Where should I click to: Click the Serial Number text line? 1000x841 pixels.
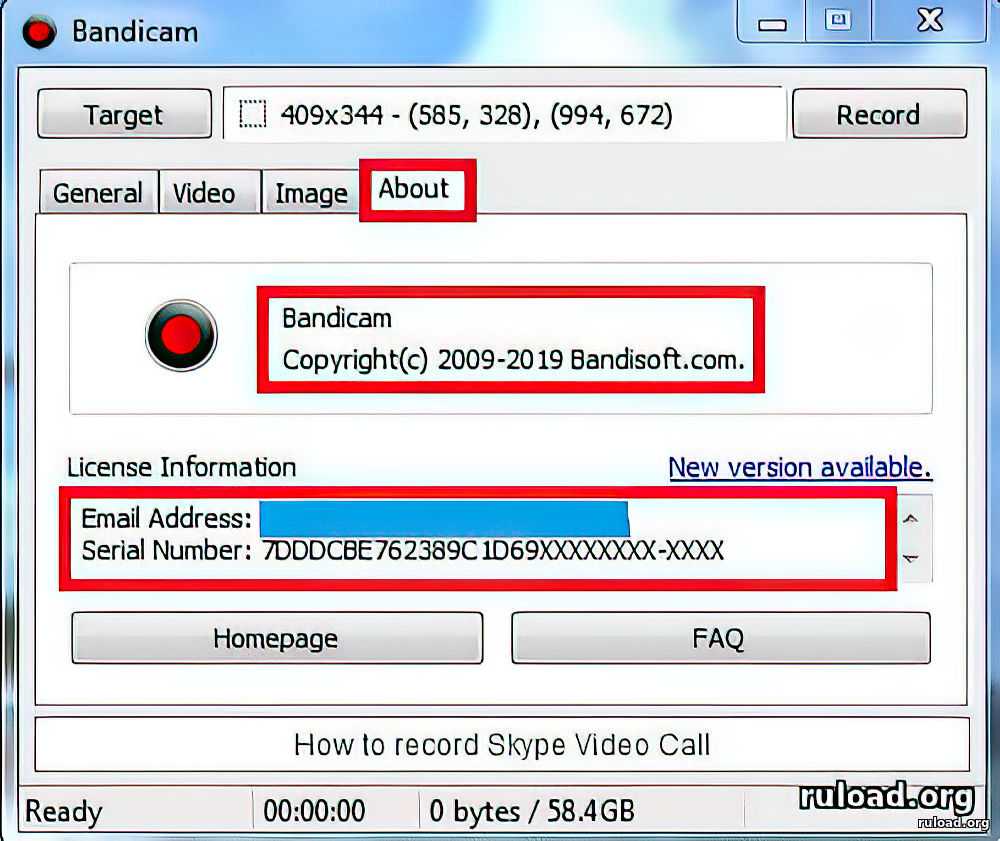click(x=402, y=550)
